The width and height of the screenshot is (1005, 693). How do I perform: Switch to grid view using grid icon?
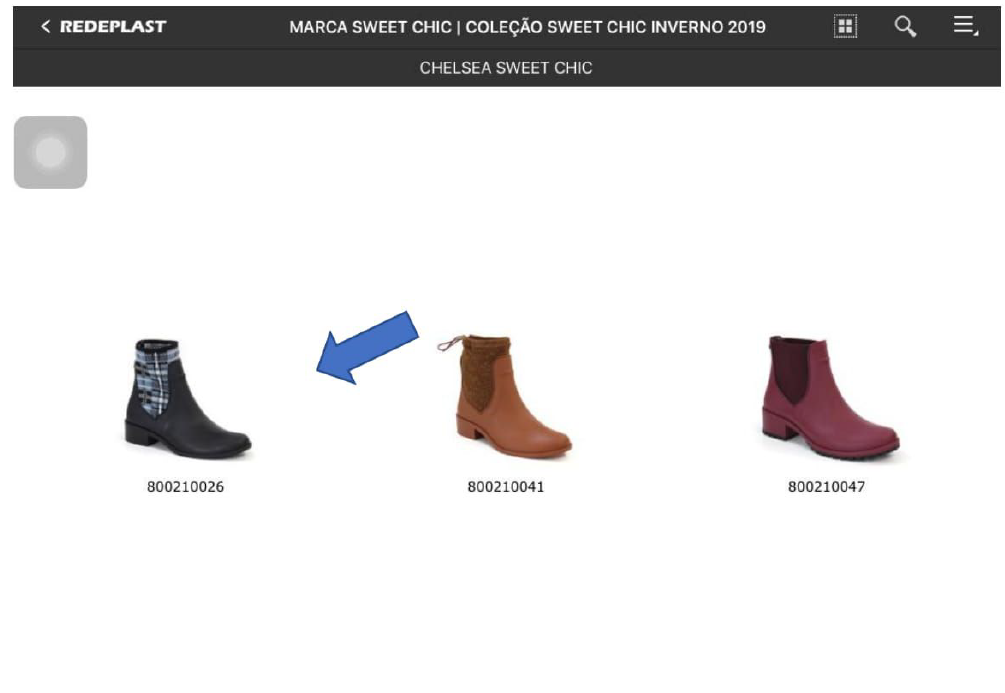coord(845,26)
